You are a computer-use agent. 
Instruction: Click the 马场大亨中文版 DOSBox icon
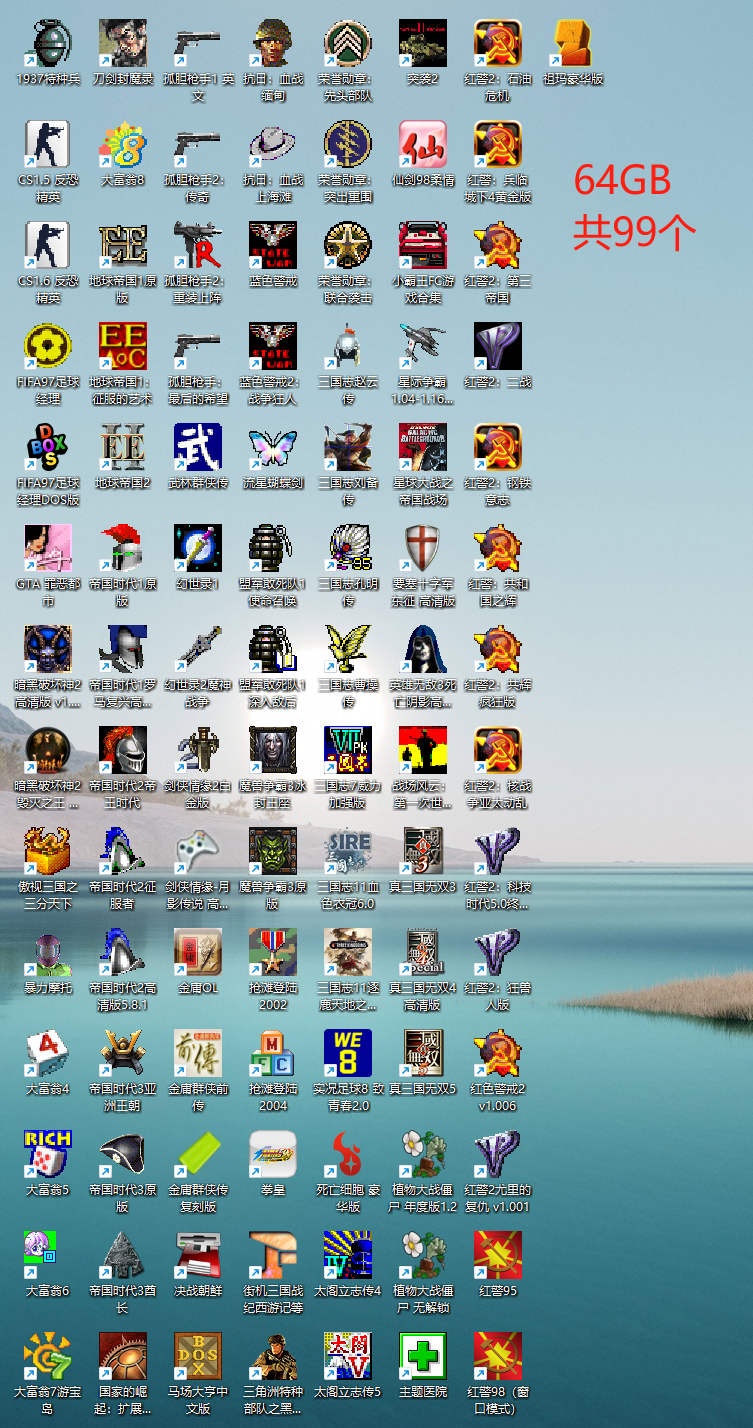(x=198, y=1357)
